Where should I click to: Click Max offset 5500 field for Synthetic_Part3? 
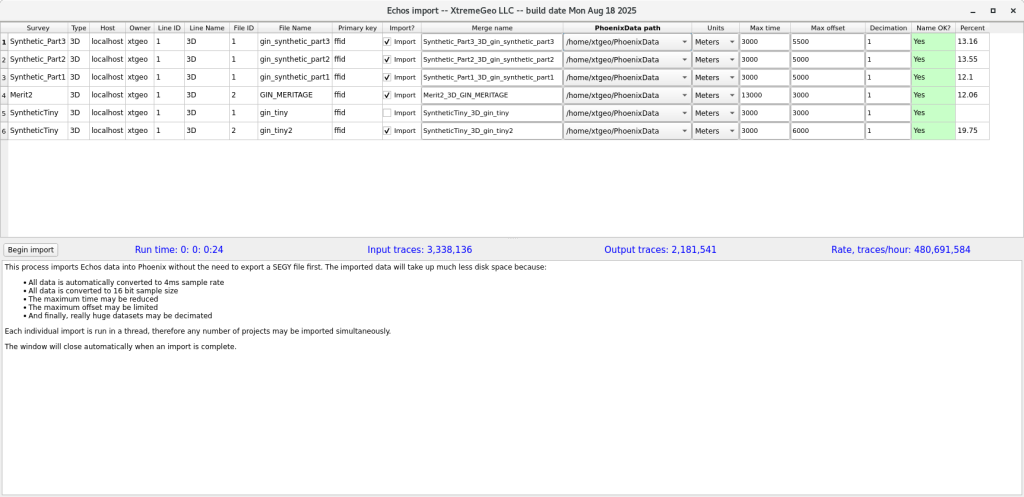click(x=827, y=42)
